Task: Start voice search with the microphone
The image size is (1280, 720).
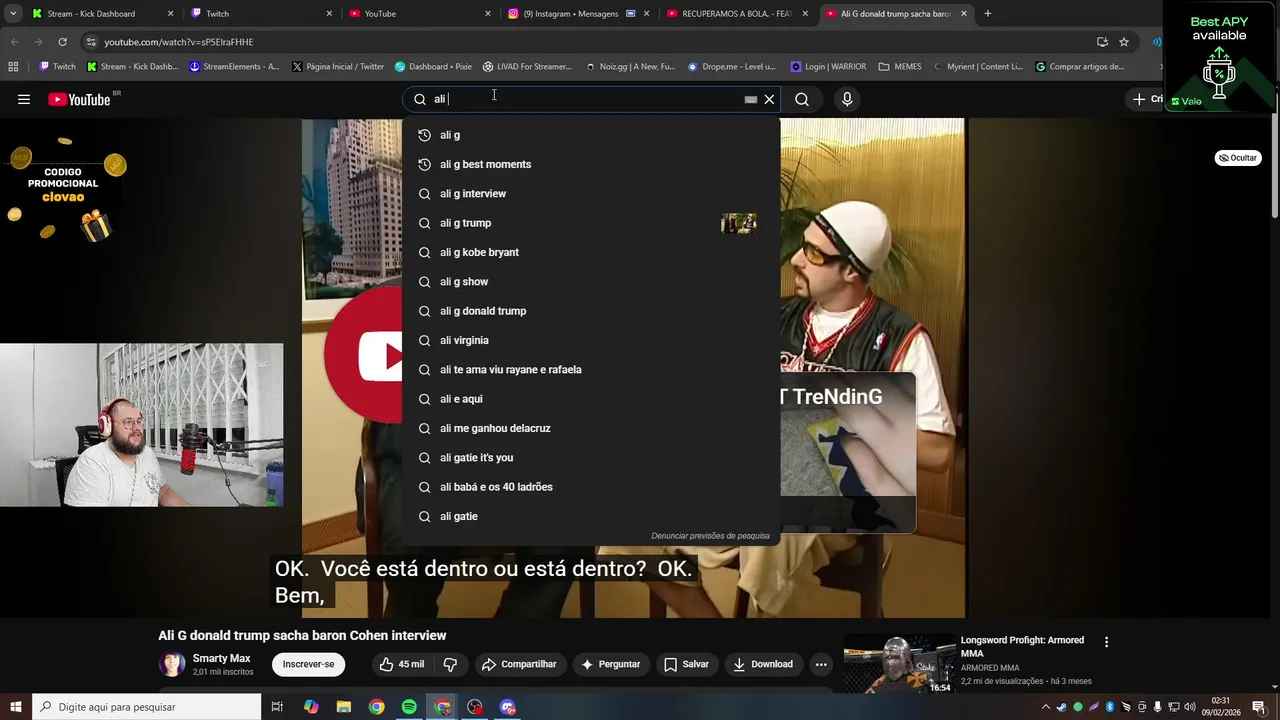Action: click(x=847, y=99)
